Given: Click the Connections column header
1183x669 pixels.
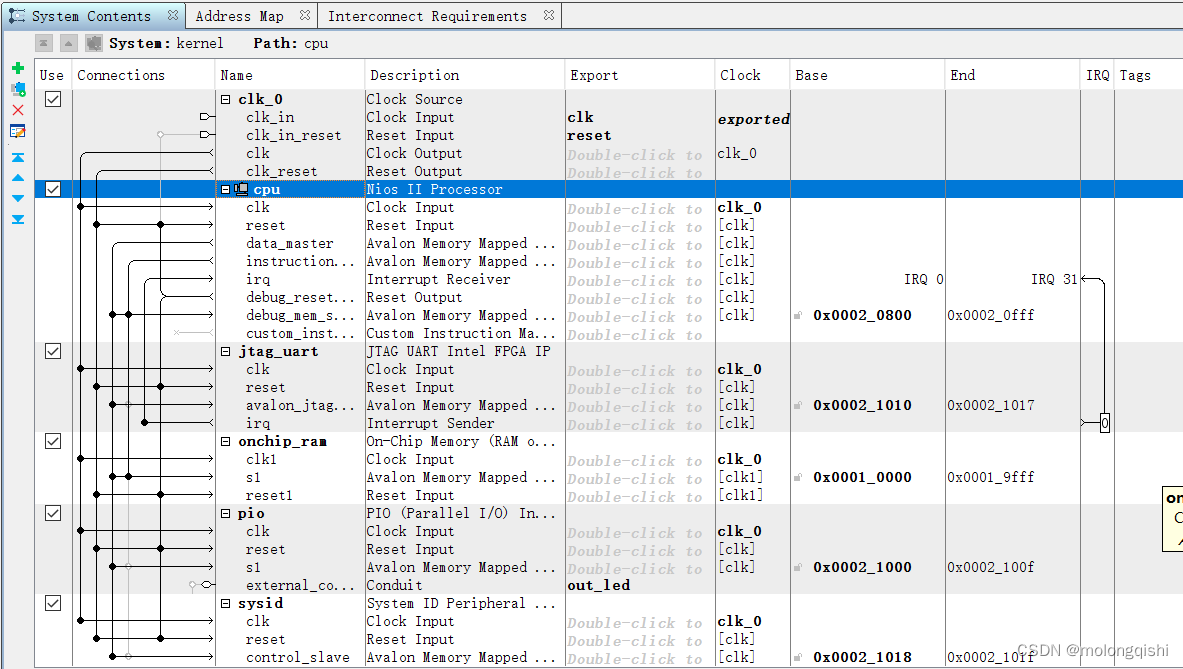Looking at the screenshot, I should click(143, 75).
